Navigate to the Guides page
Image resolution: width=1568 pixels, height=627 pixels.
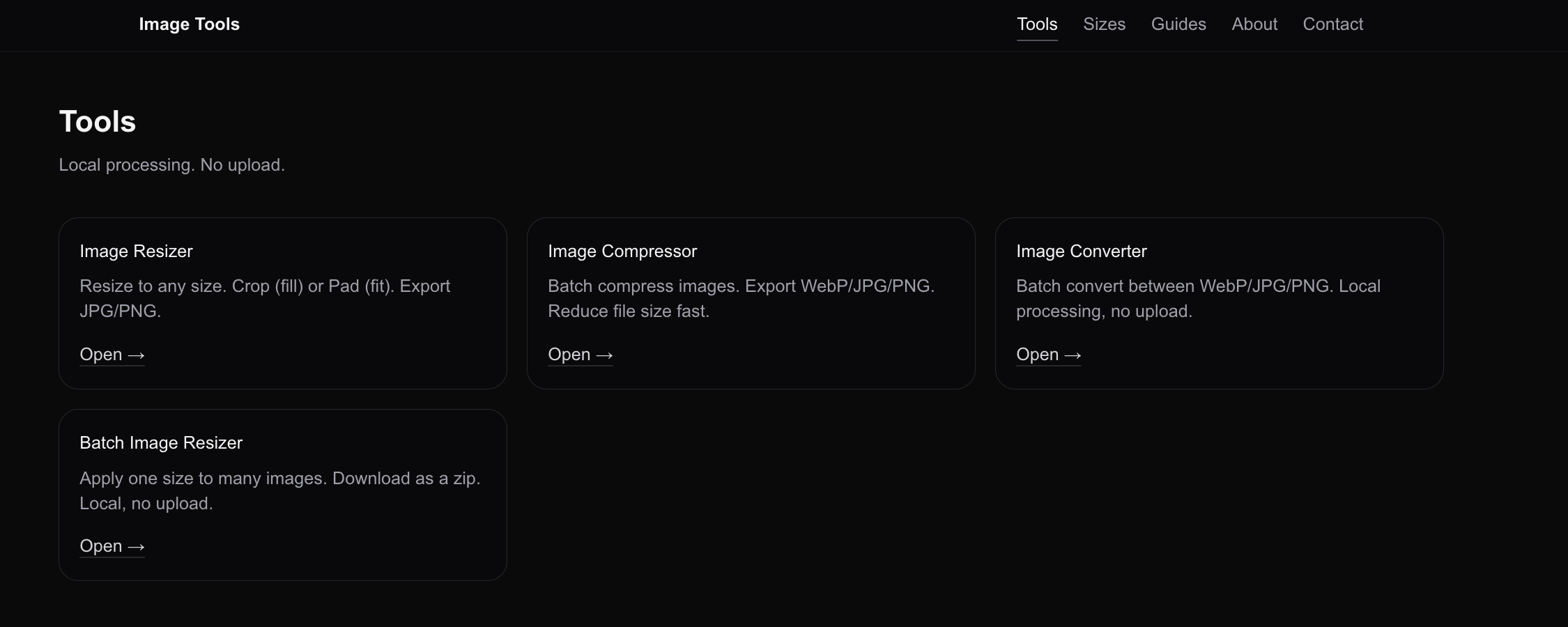coord(1178,24)
